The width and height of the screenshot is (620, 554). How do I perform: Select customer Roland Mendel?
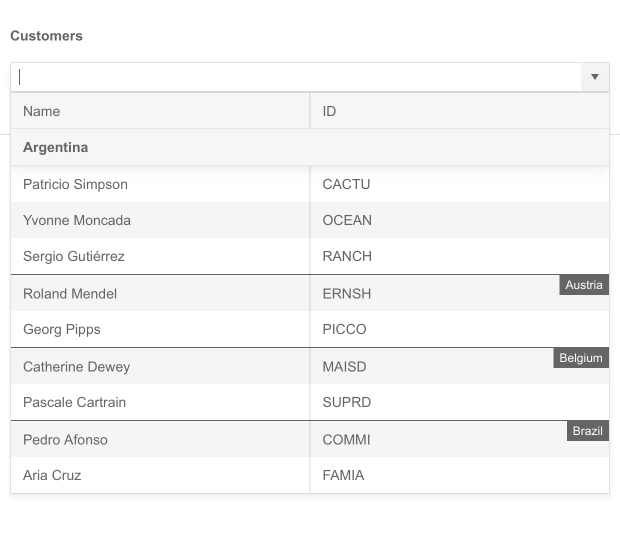pyautogui.click(x=70, y=293)
